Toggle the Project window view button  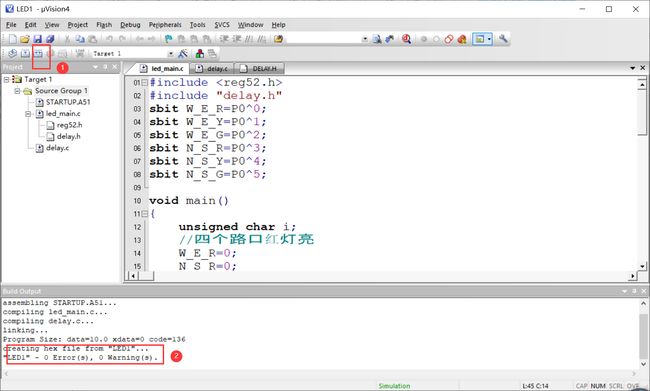tap(480, 39)
